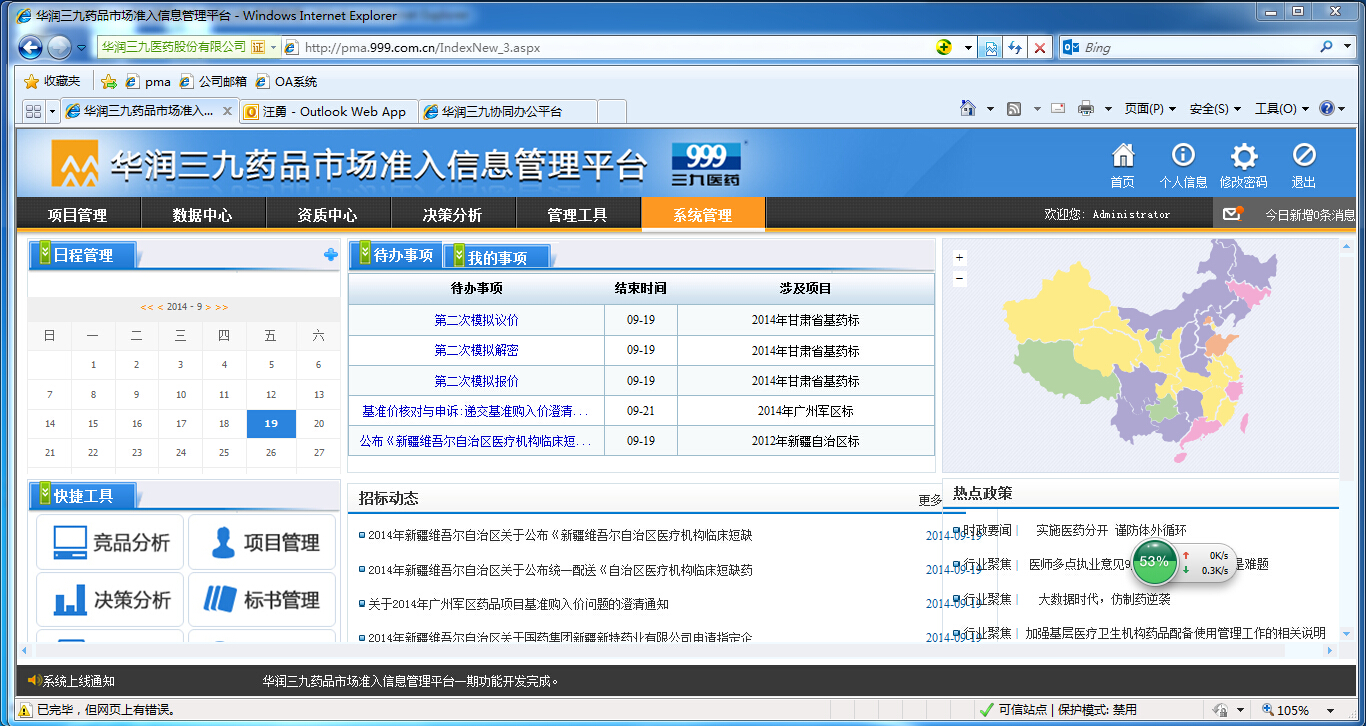Collapse the 日程管理 panel arrow
The image size is (1366, 726).
point(45,254)
